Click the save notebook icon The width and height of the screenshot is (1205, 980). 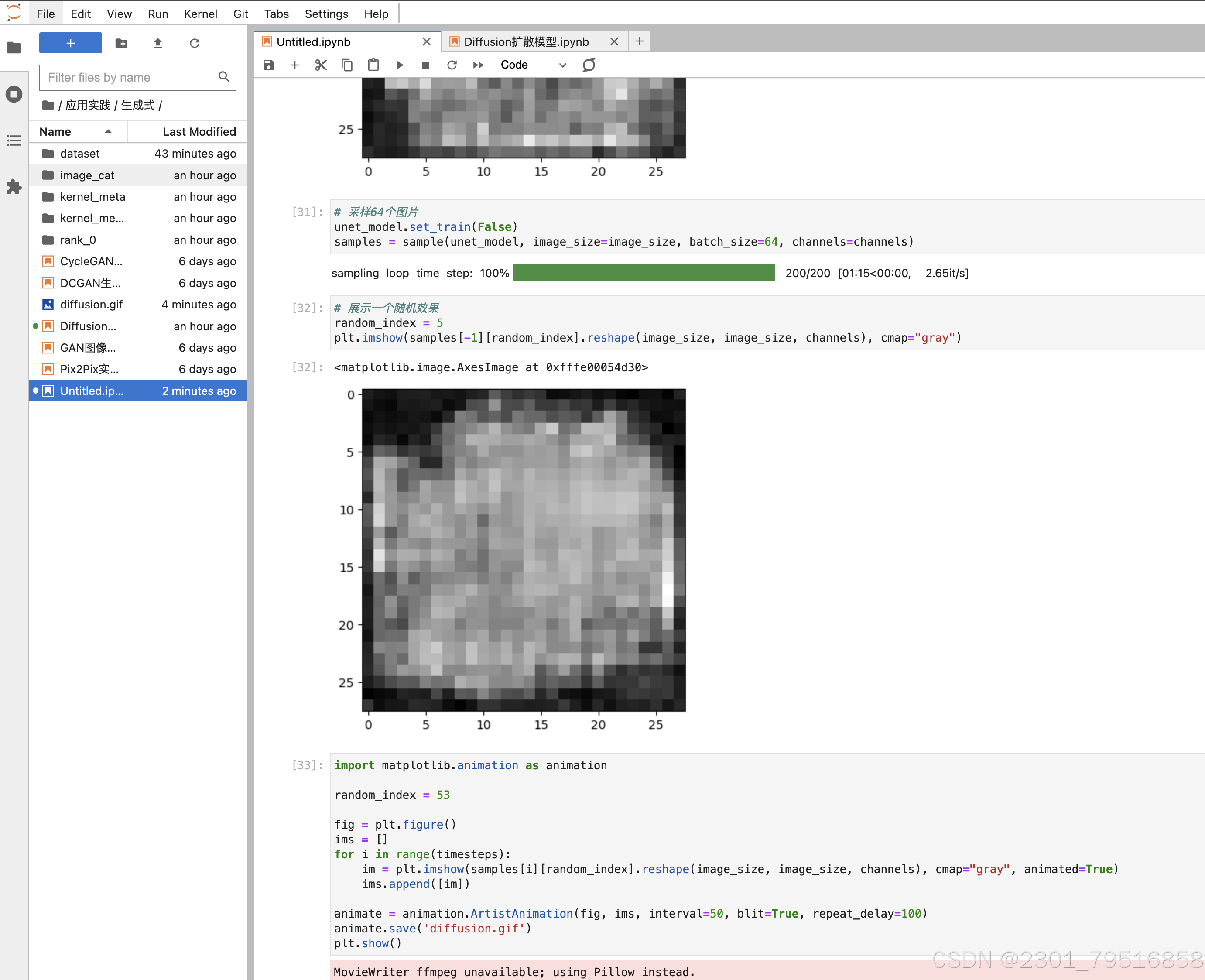point(269,65)
